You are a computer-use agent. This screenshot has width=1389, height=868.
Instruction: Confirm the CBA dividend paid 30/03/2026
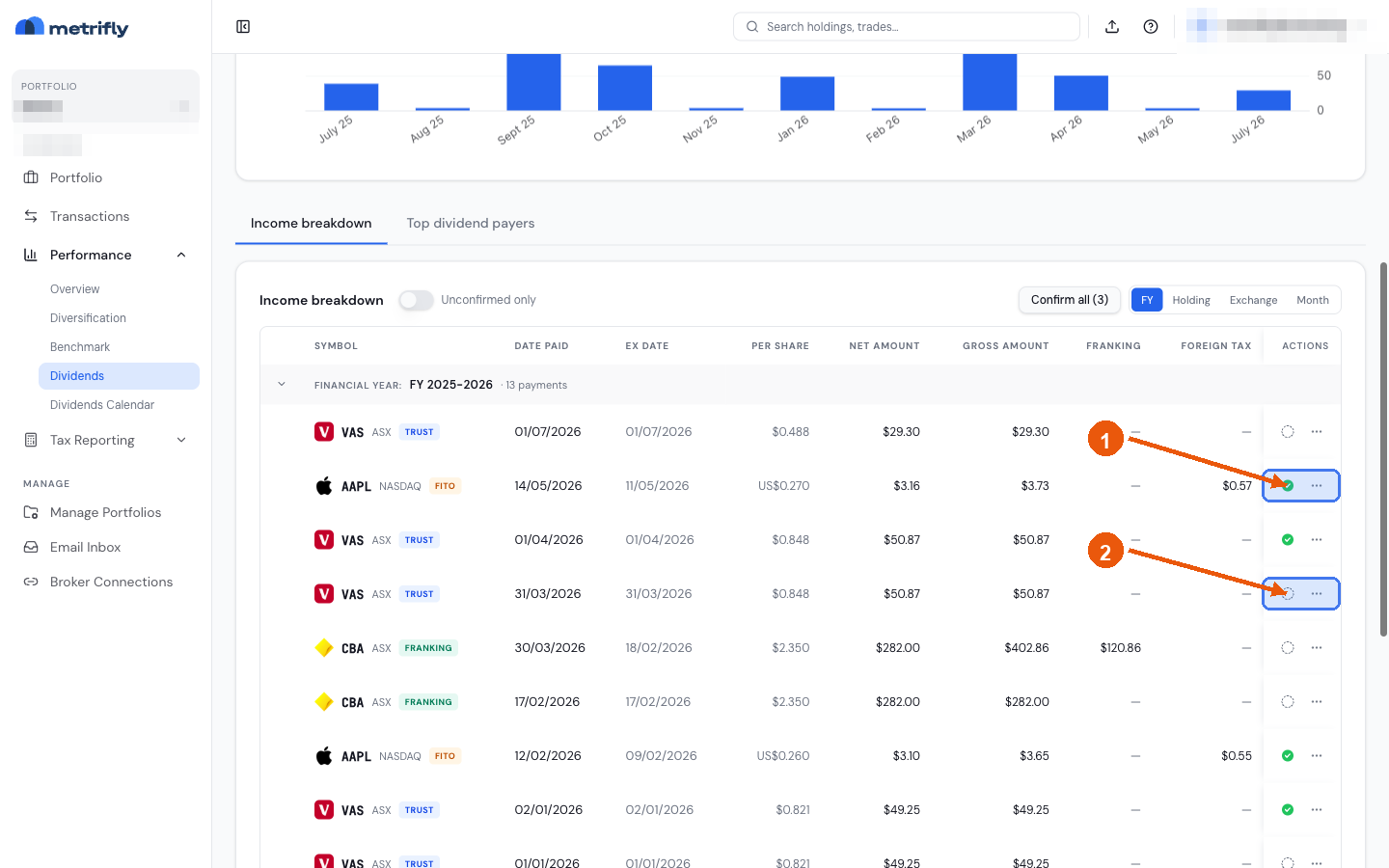pos(1288,648)
